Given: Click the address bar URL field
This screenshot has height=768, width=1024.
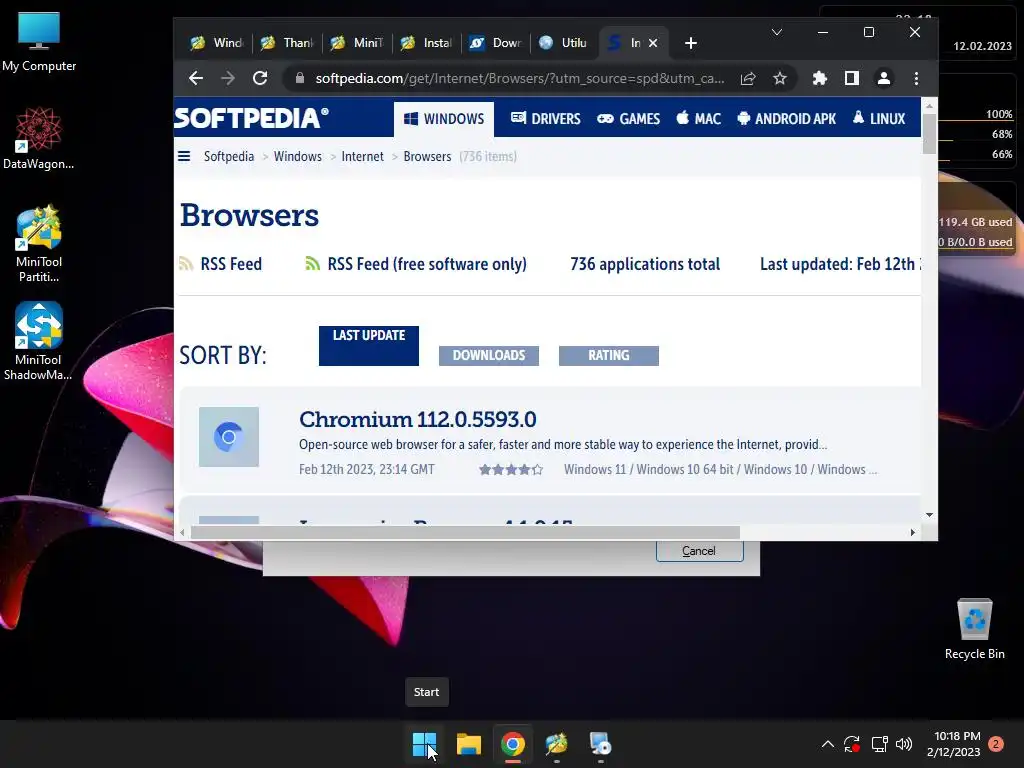Looking at the screenshot, I should [519, 78].
